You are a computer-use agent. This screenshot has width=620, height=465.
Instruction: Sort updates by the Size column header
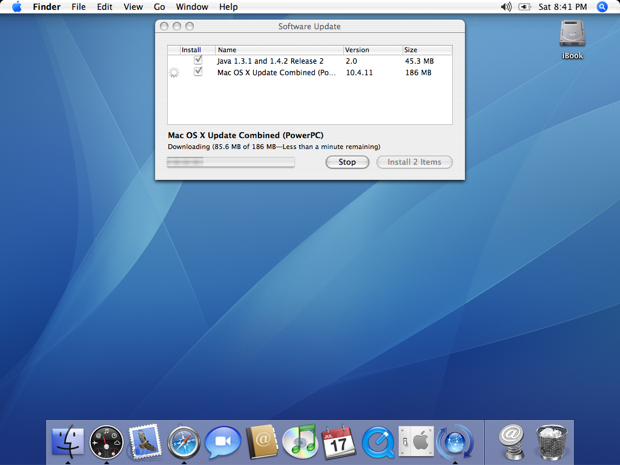coord(427,50)
